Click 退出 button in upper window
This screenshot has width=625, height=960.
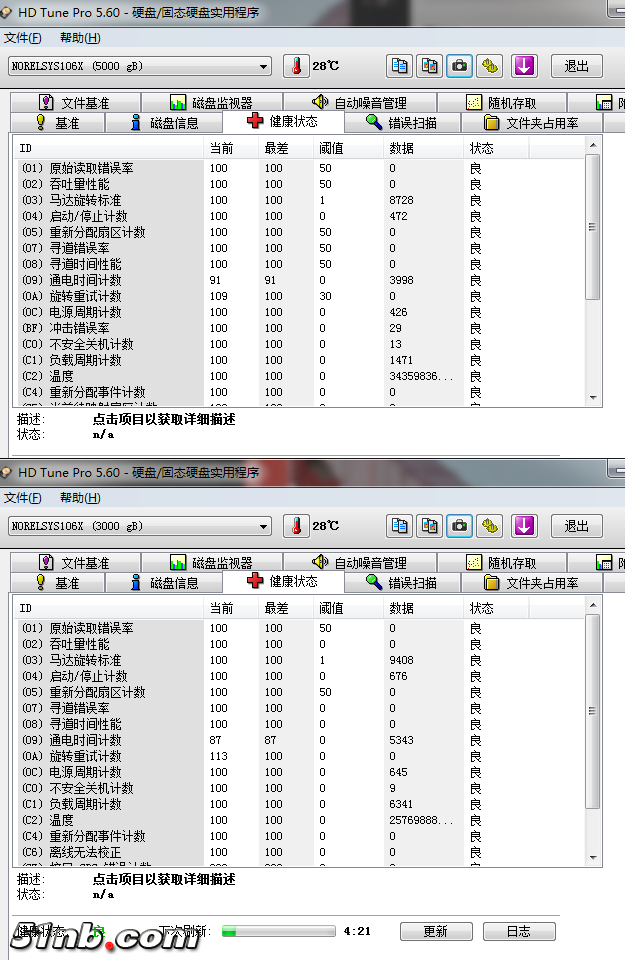[576, 66]
